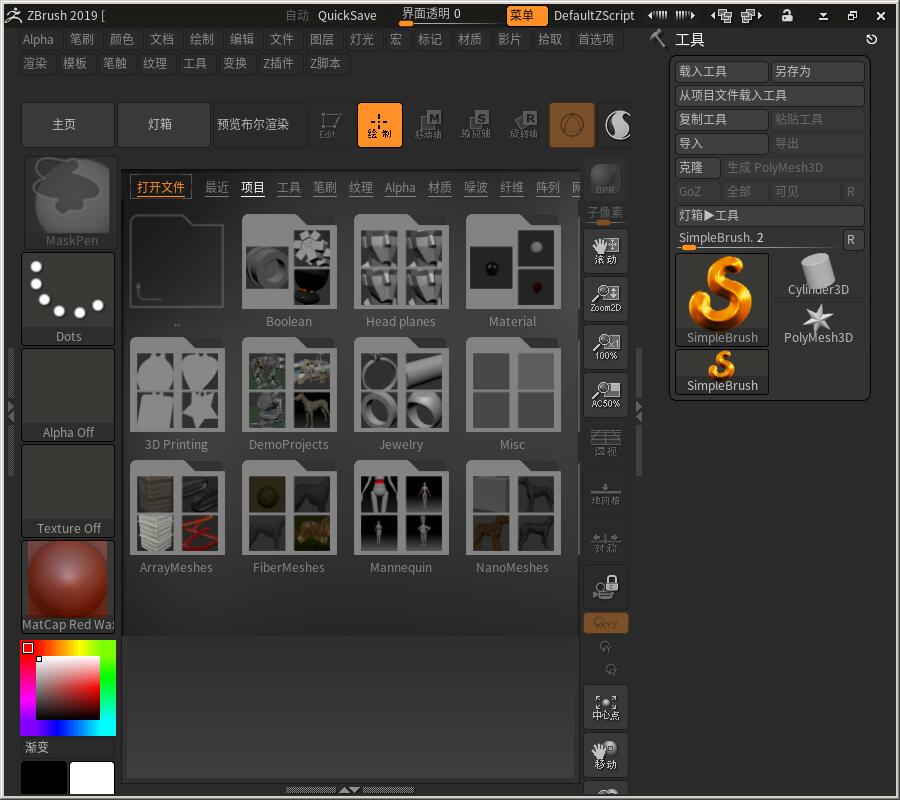Toggle the orange gizmo 3D button
This screenshot has height=800, width=900.
(572, 125)
